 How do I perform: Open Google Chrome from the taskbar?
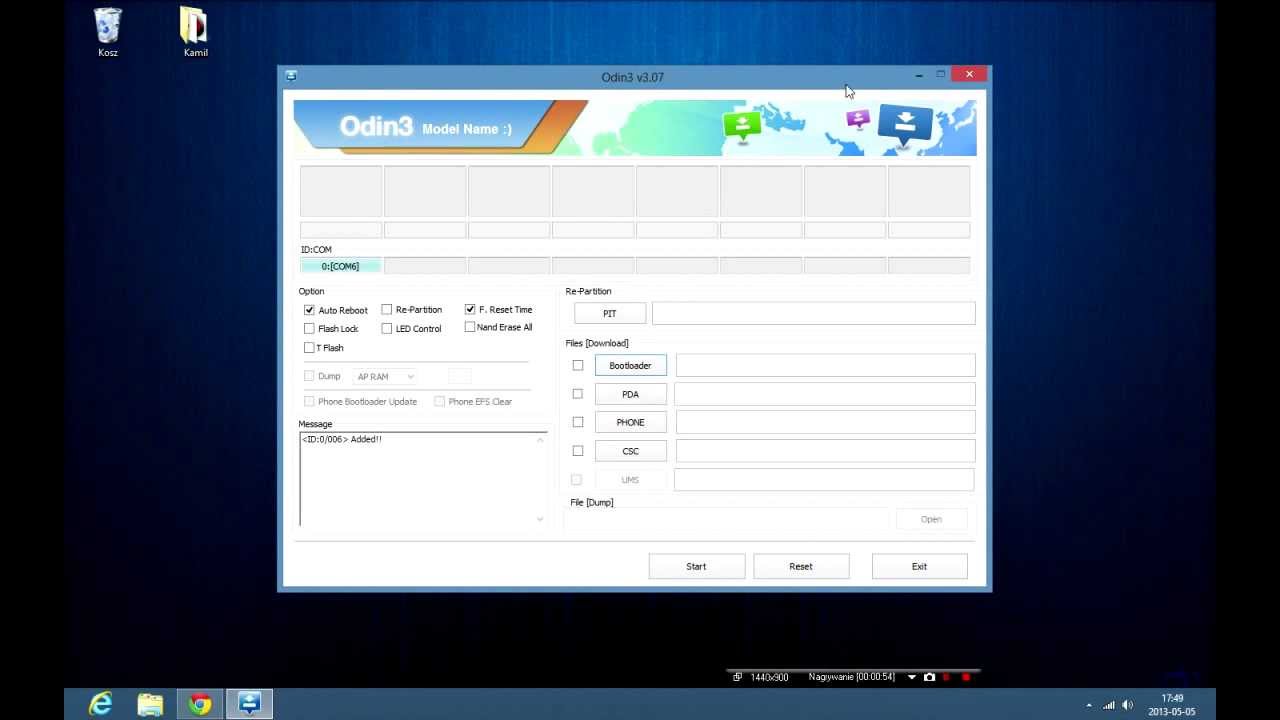200,704
